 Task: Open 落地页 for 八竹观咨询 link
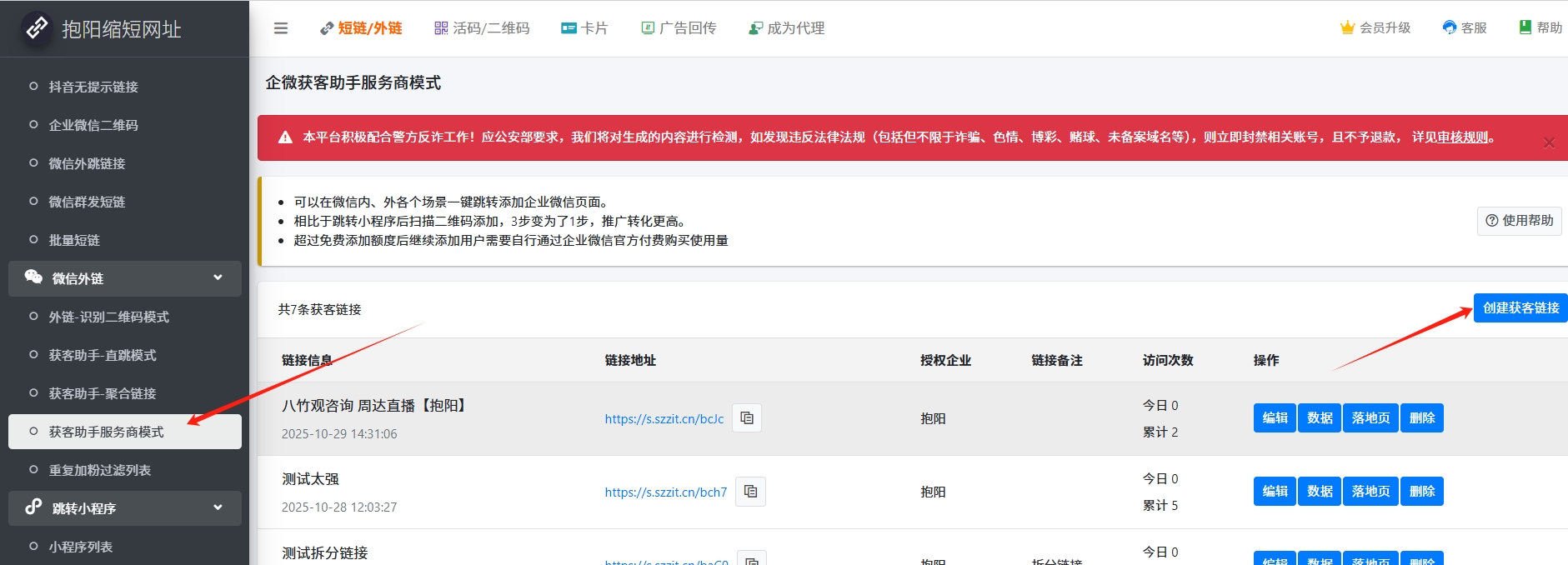(x=1370, y=418)
